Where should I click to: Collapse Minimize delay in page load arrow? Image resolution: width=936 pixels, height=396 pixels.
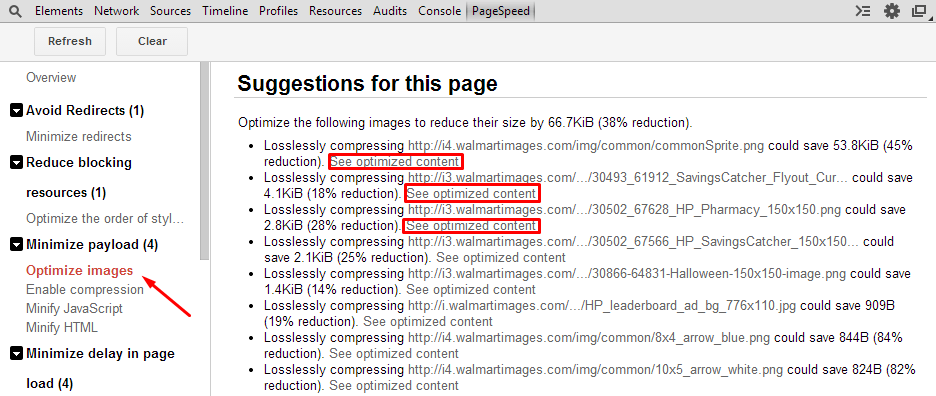[16, 354]
